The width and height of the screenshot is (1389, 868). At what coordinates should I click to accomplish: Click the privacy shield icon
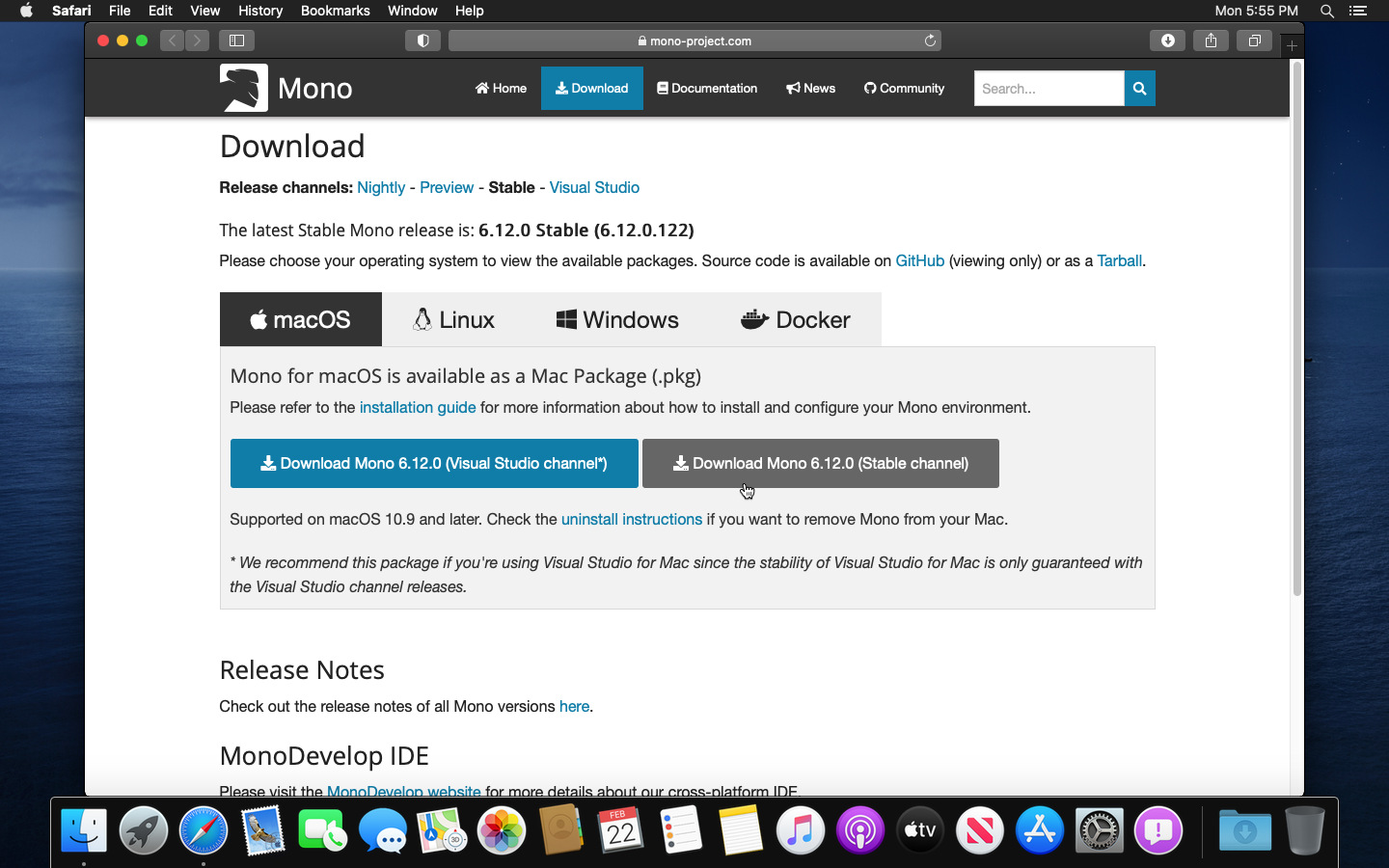pos(422,41)
